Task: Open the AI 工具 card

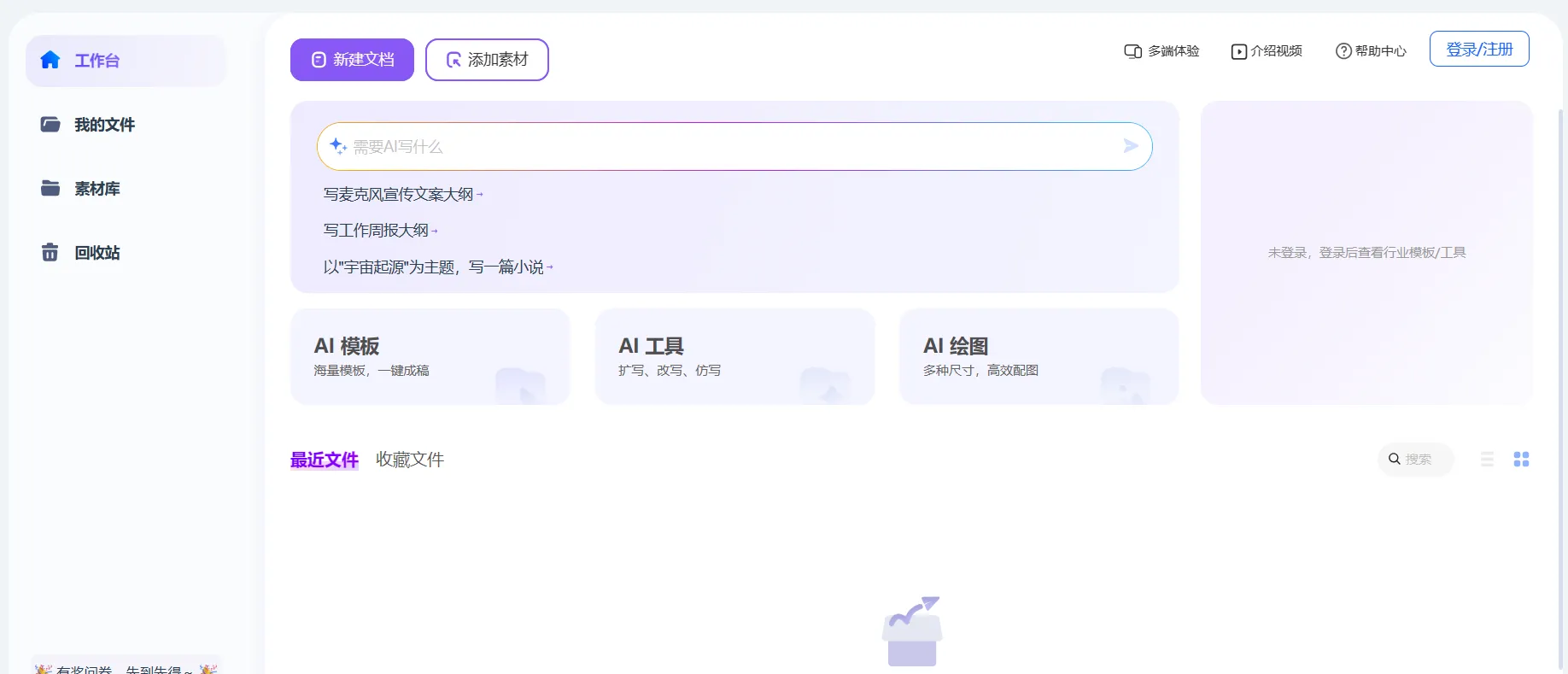Action: point(734,356)
